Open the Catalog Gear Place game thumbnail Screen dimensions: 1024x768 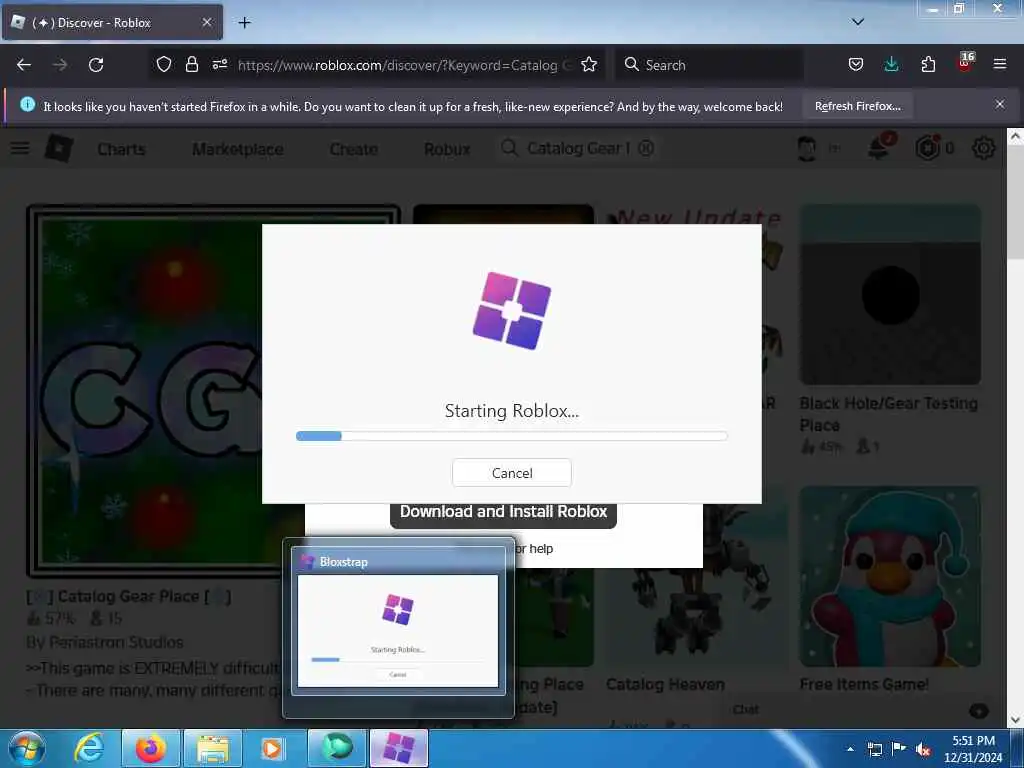coord(144,391)
